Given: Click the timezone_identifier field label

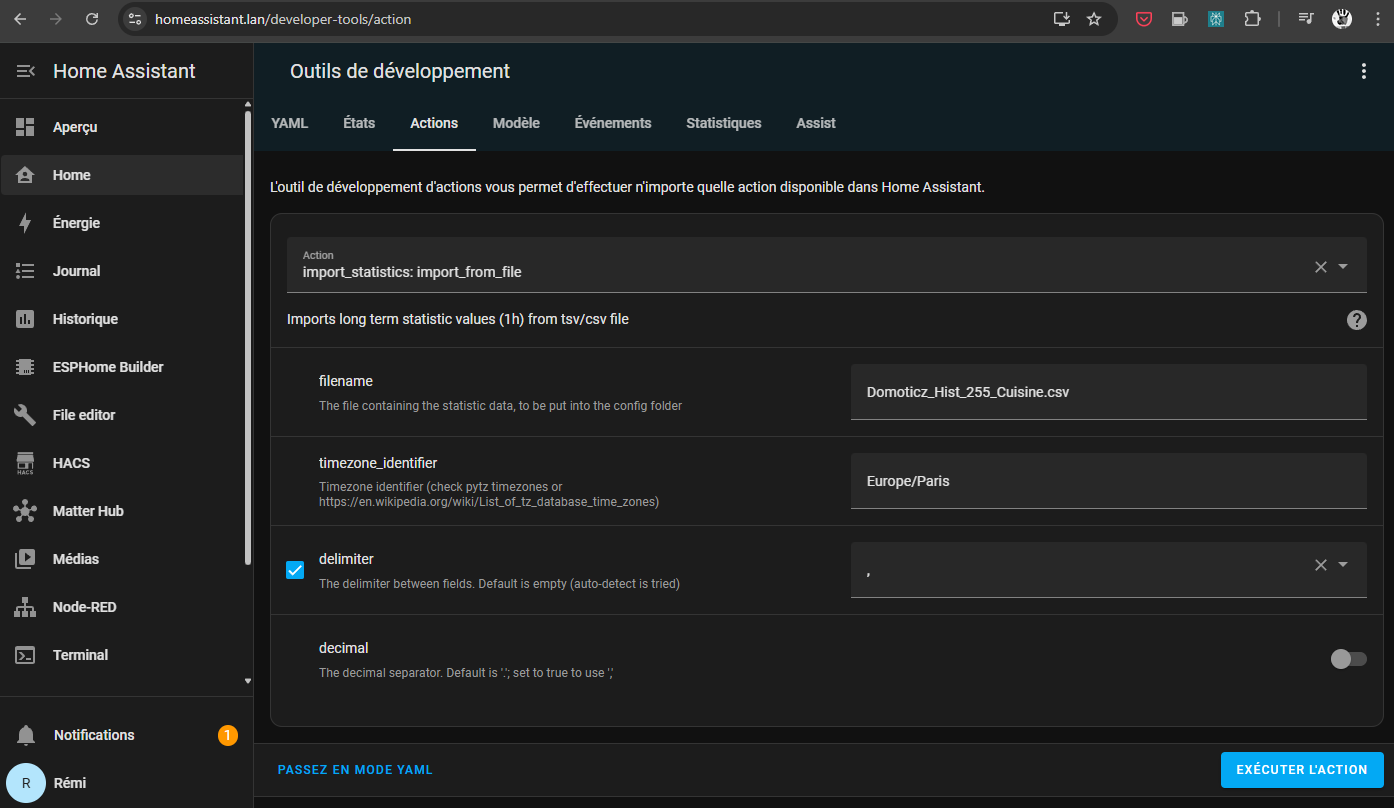Looking at the screenshot, I should [x=378, y=463].
